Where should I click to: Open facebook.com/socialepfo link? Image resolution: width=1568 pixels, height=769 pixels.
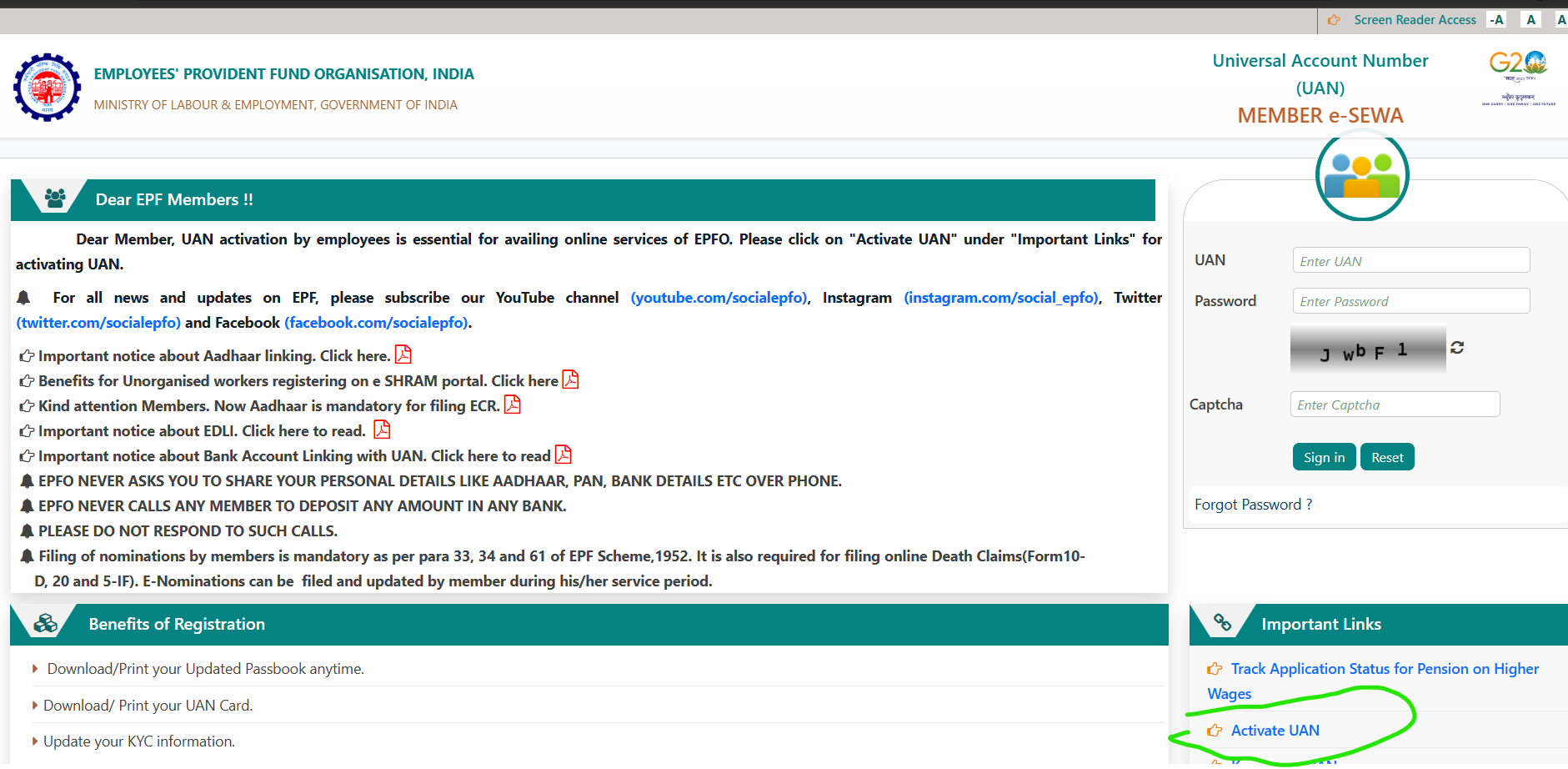[376, 323]
